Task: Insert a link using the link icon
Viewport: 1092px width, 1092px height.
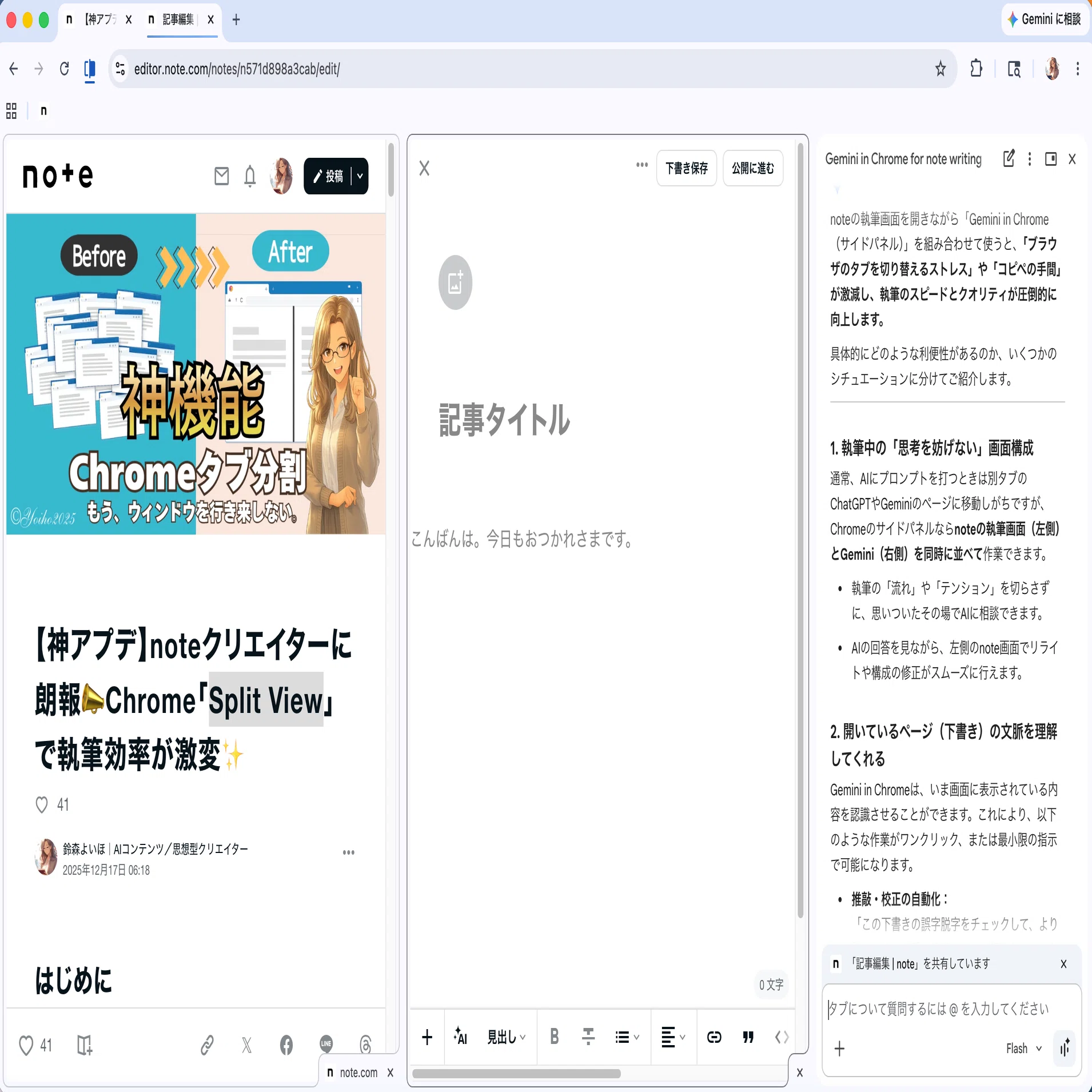Action: click(714, 1037)
